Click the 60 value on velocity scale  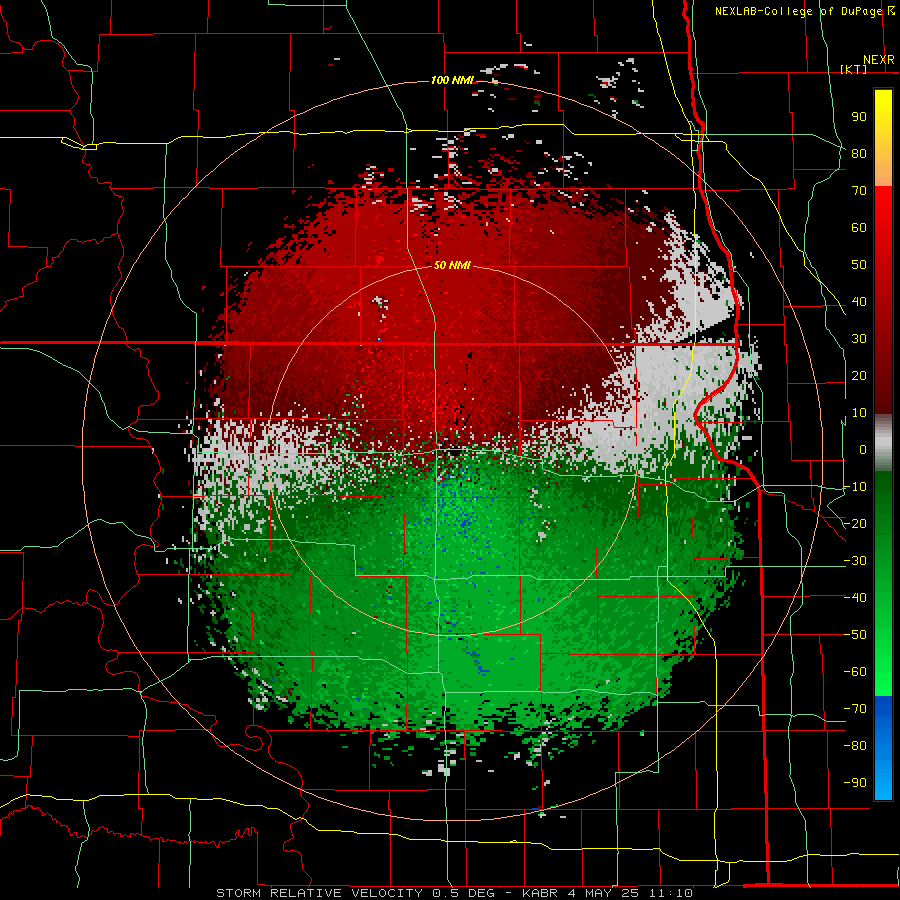pos(859,228)
